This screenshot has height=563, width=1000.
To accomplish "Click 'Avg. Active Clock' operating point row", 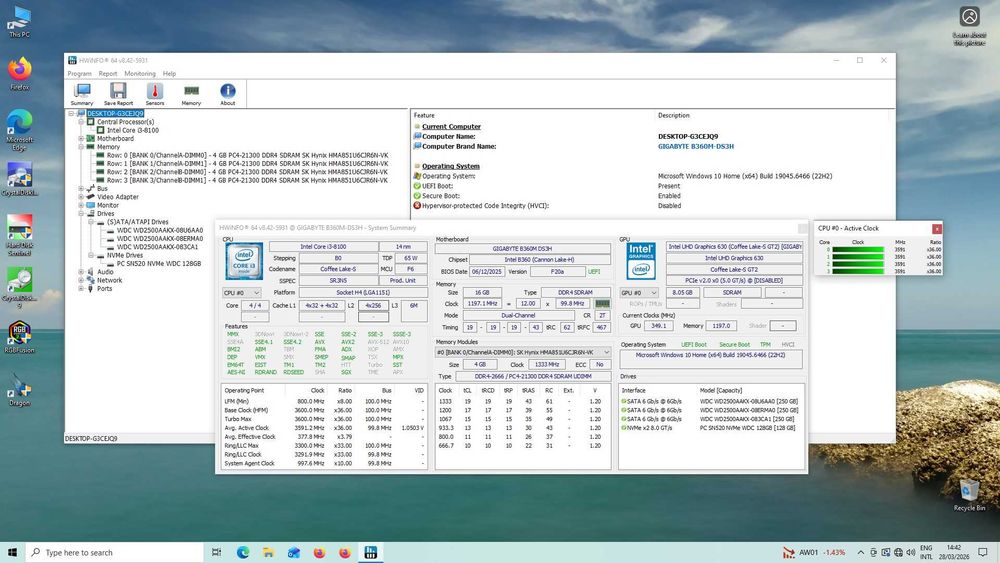I will point(323,428).
